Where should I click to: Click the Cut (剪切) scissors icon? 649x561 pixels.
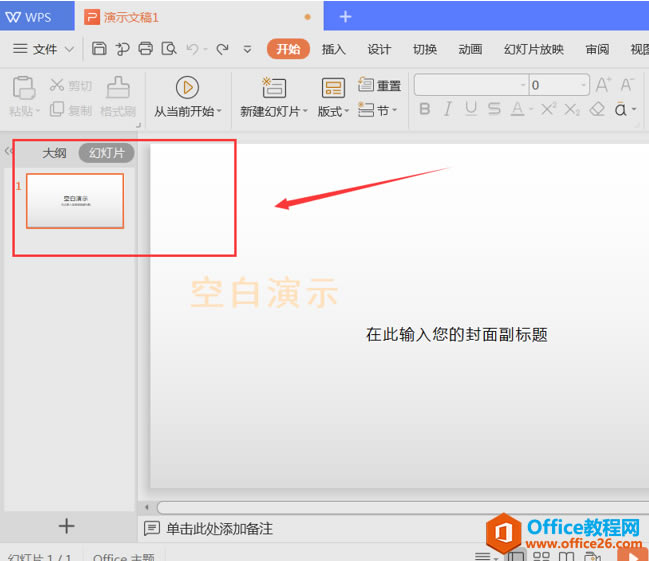point(57,85)
